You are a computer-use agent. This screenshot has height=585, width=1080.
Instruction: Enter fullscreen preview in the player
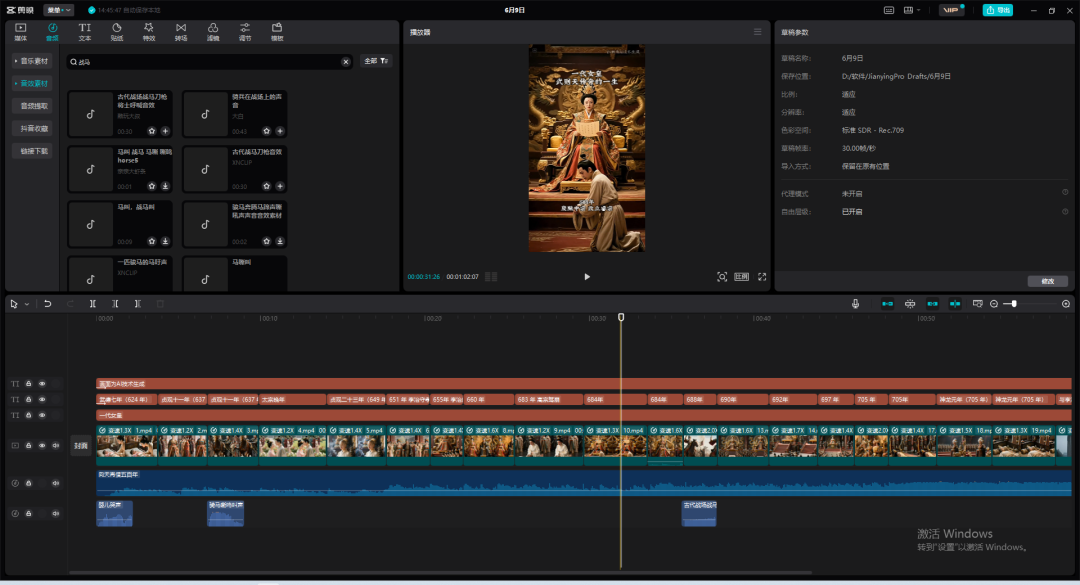[x=762, y=277]
